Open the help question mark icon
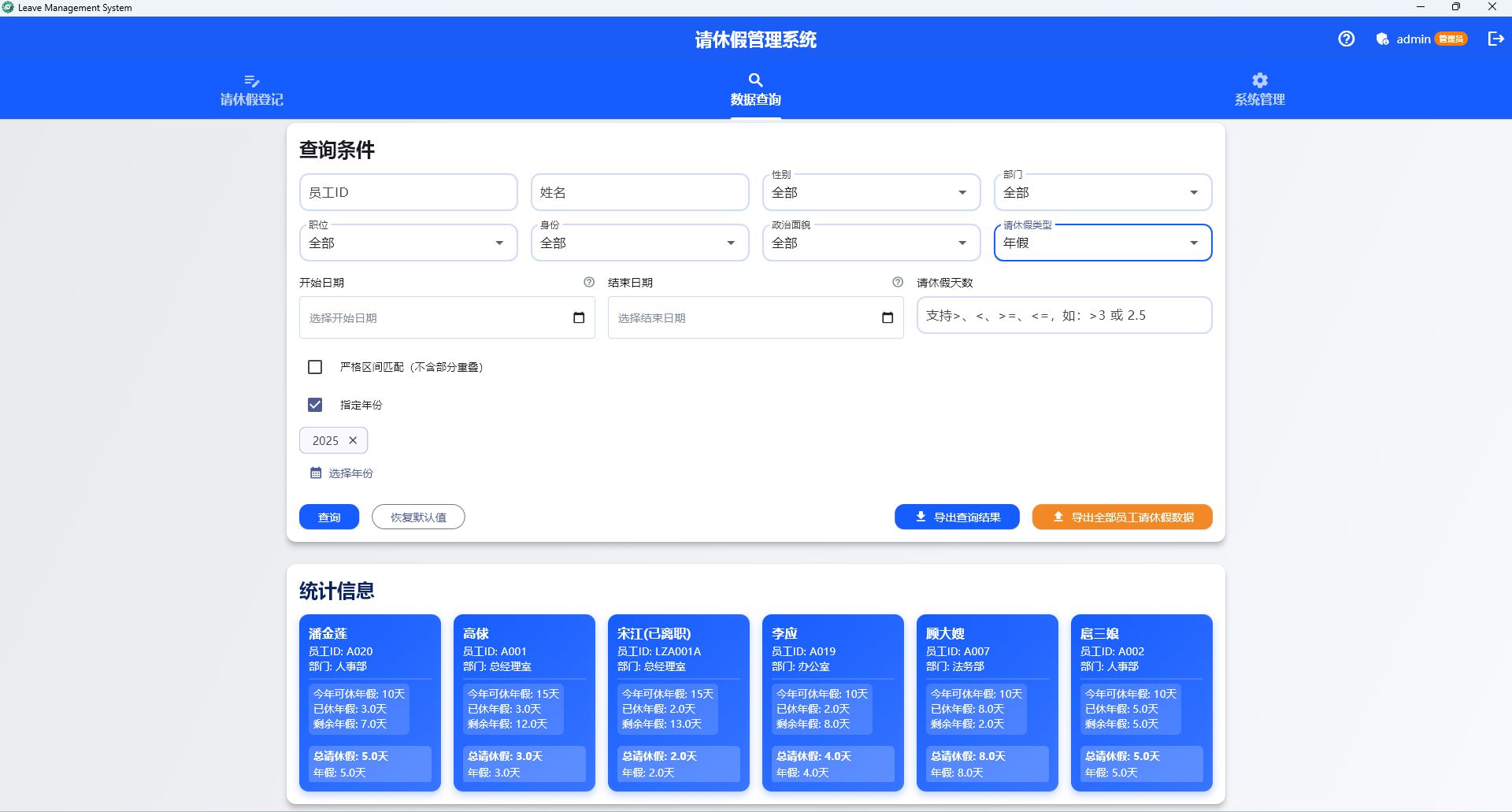 (1346, 39)
